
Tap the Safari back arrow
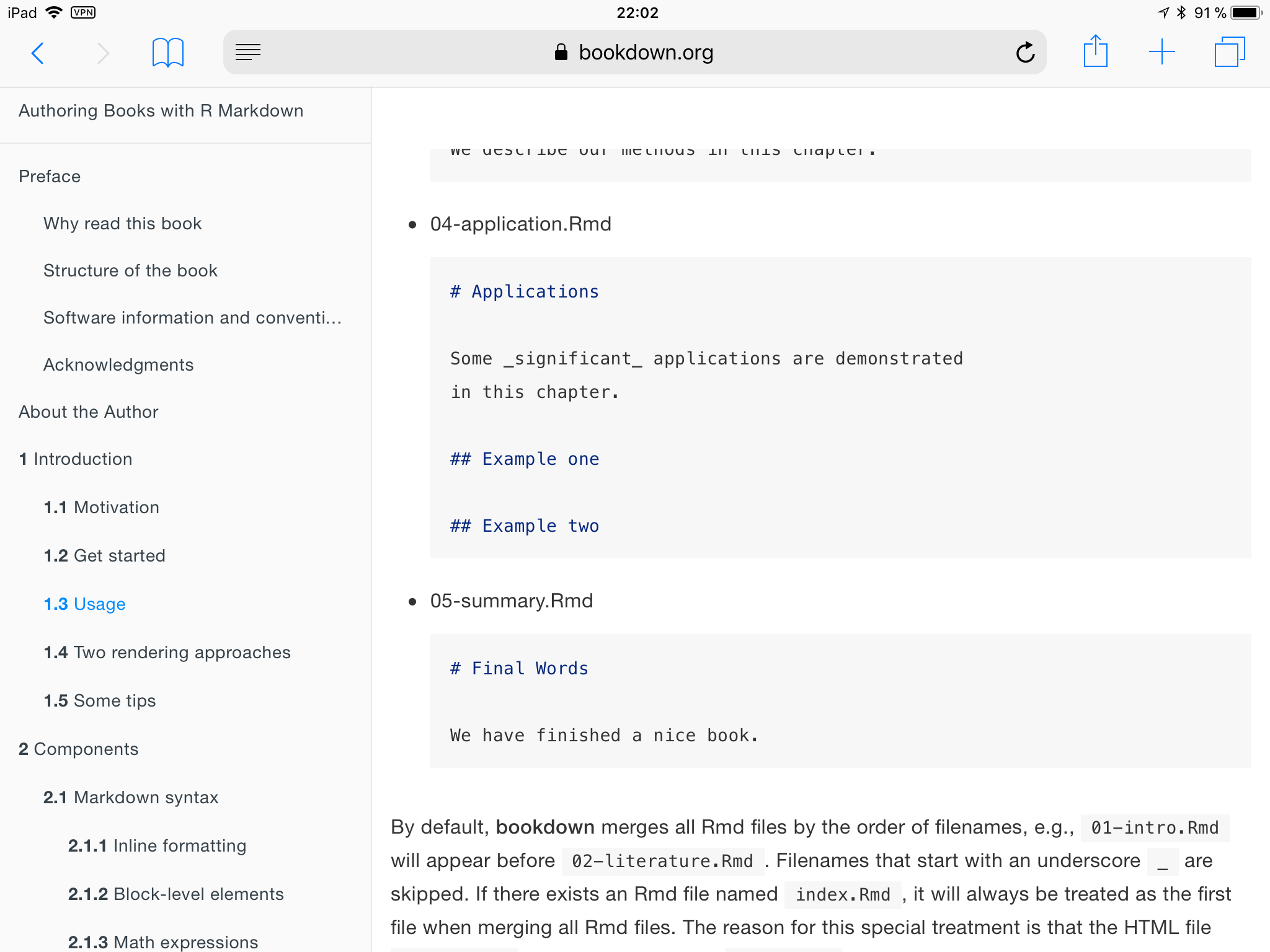38,53
